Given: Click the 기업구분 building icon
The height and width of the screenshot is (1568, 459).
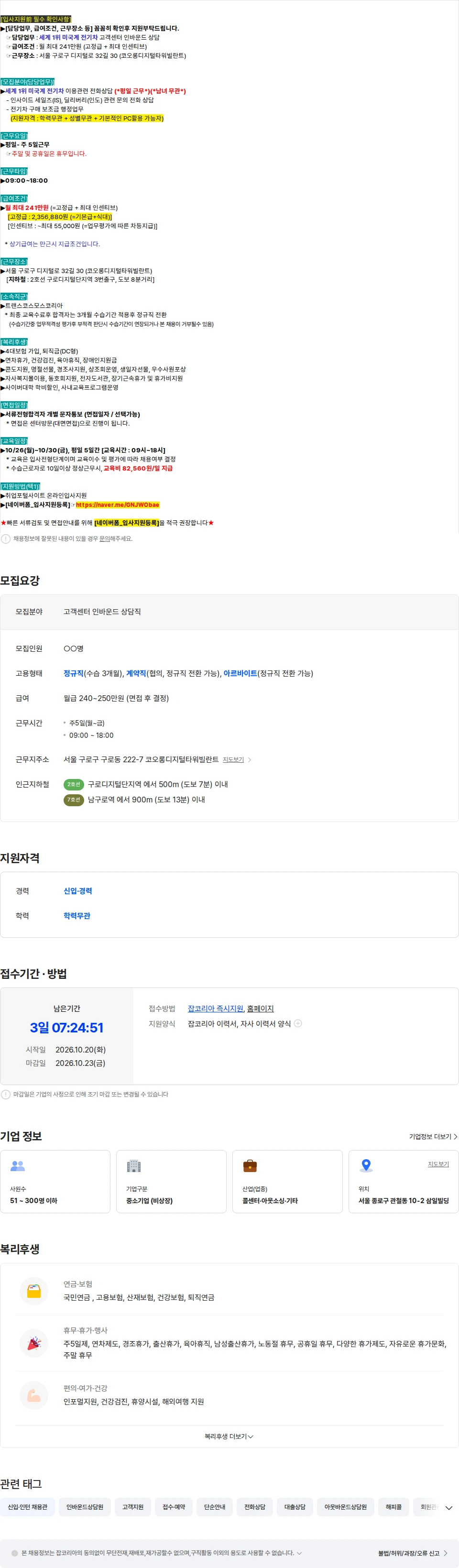Looking at the screenshot, I should 133,1166.
